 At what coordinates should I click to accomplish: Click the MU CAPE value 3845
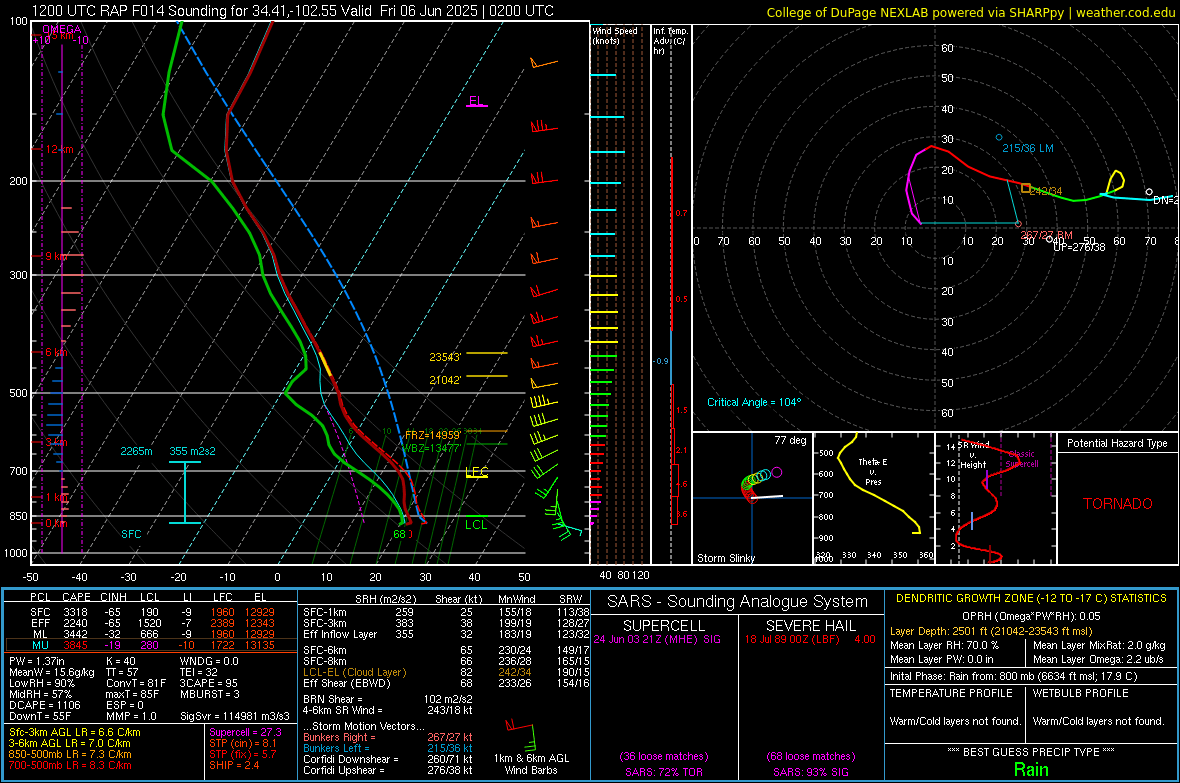point(75,645)
